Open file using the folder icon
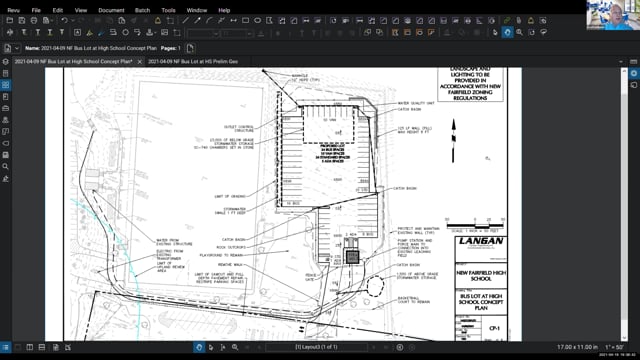Screen dimensions: 640x360 coord(9,20)
